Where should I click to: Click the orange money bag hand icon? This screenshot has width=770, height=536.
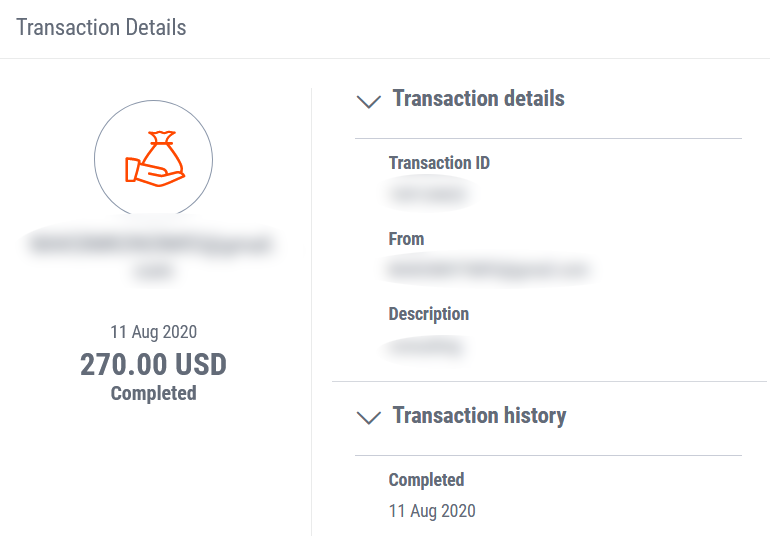155,159
